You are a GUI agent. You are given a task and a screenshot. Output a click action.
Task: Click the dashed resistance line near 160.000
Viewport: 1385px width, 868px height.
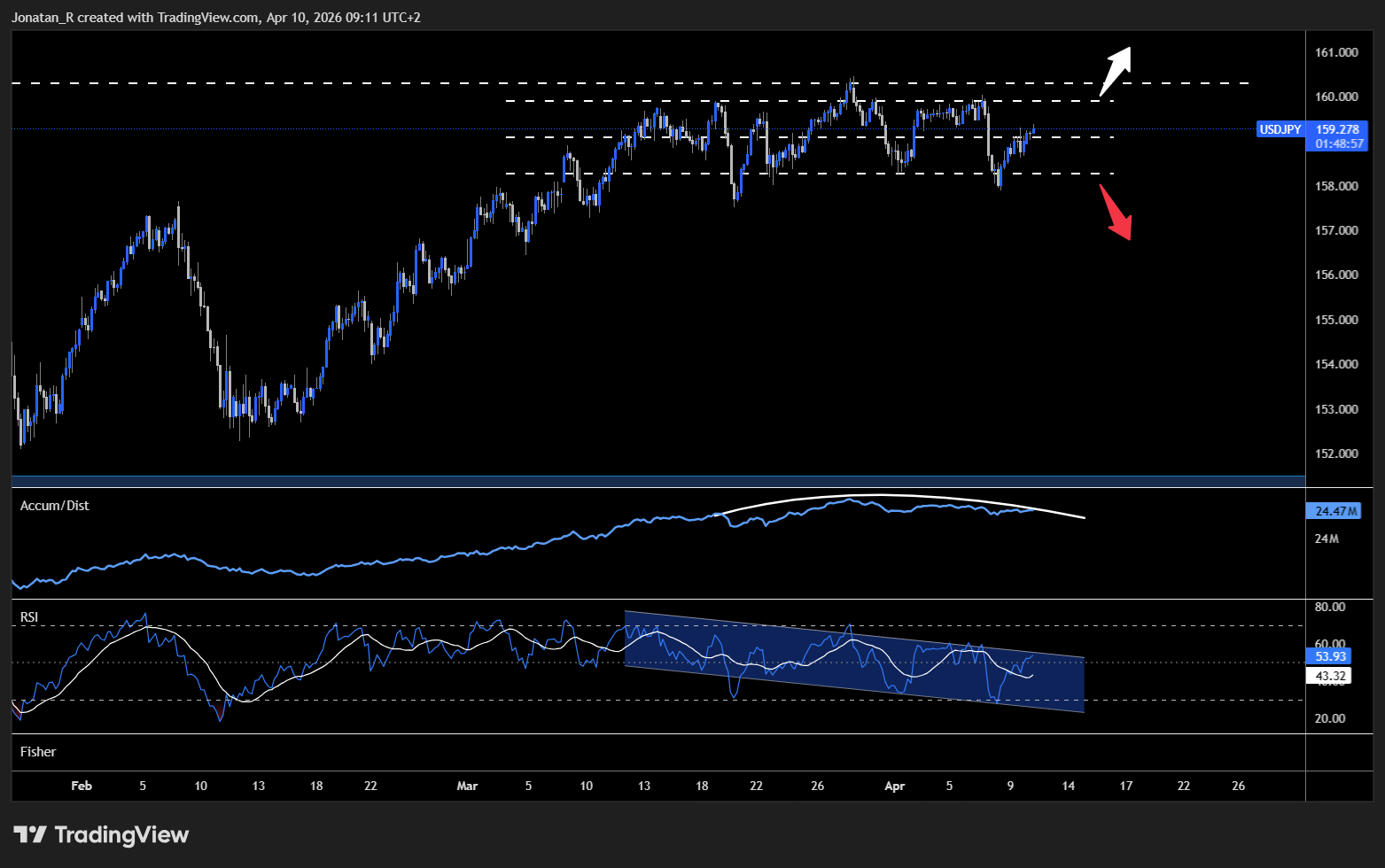(x=798, y=100)
